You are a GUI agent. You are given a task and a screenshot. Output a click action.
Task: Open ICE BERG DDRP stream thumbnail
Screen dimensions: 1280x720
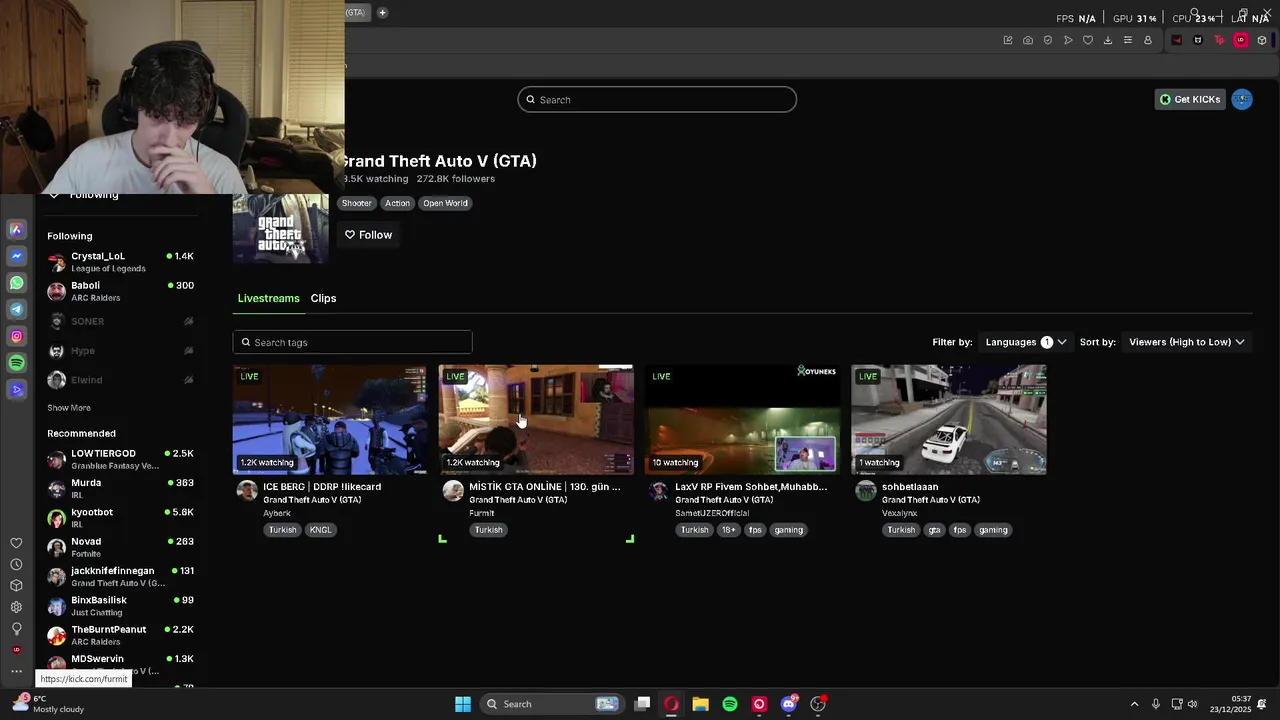pyautogui.click(x=330, y=419)
